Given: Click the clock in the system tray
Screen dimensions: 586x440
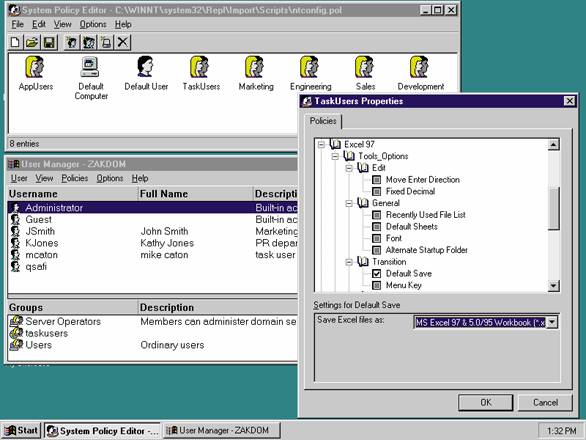Looking at the screenshot, I should pos(561,431).
